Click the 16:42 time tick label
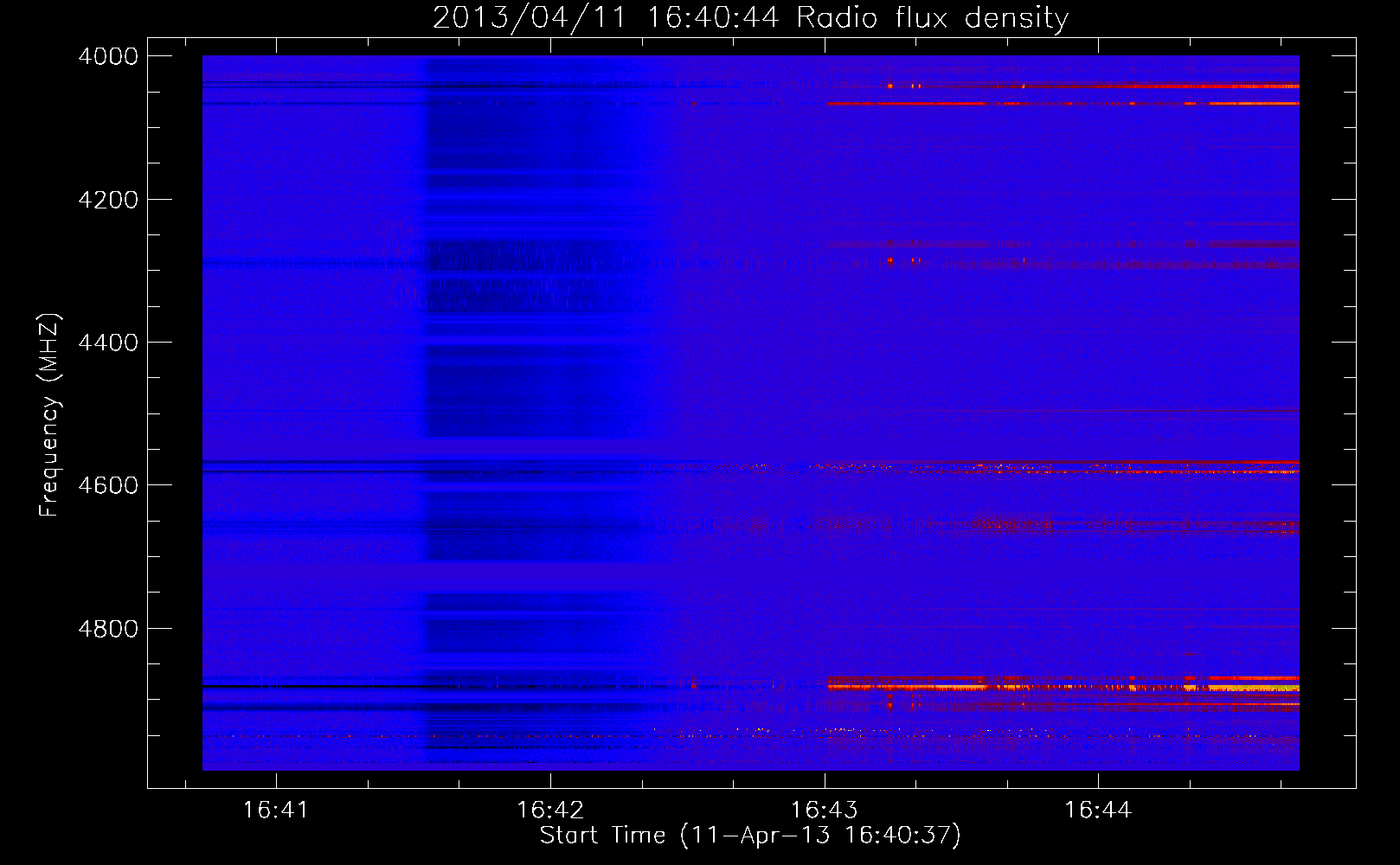1400x865 pixels. [x=549, y=811]
